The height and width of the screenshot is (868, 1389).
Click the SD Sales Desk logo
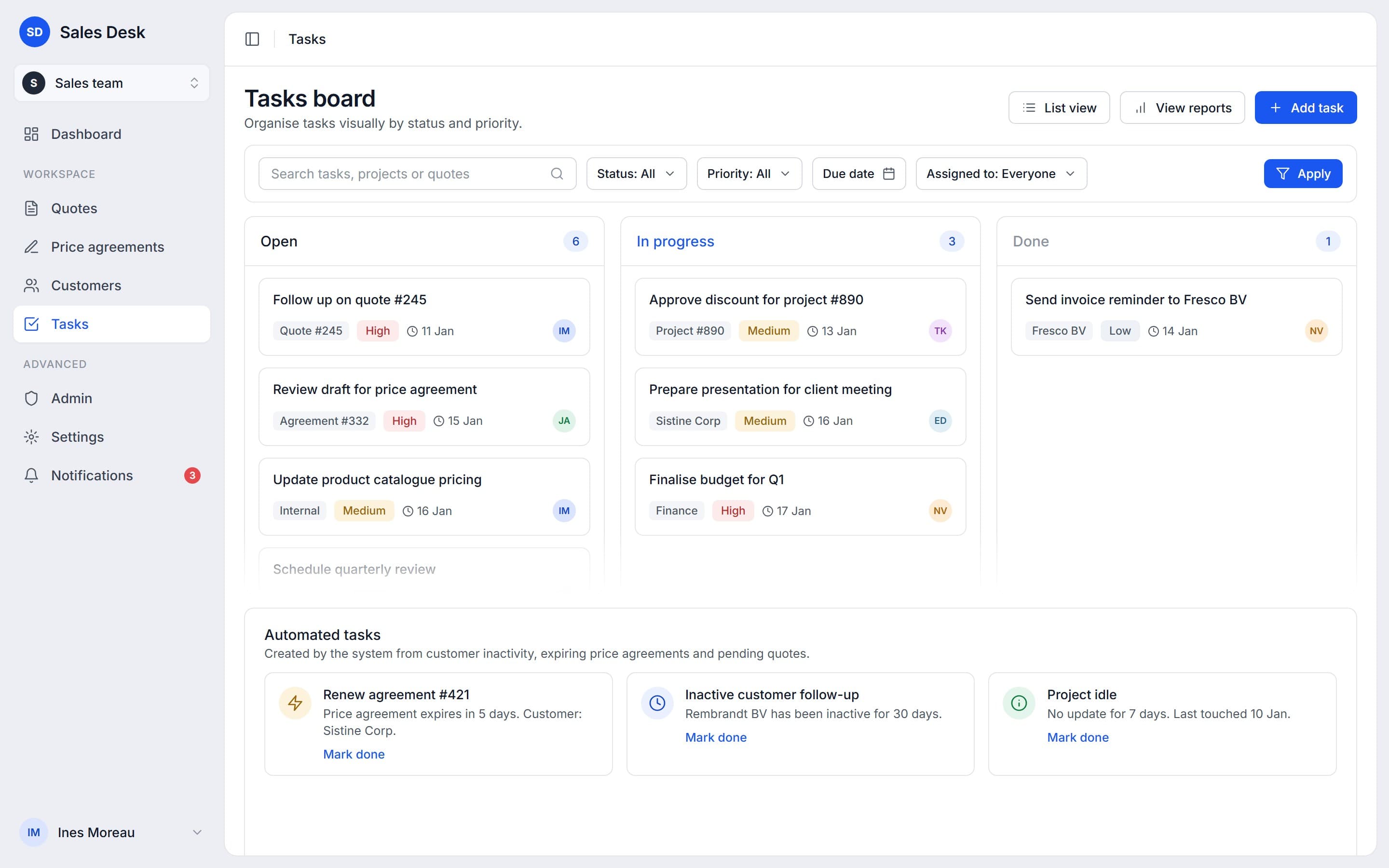coord(34,32)
